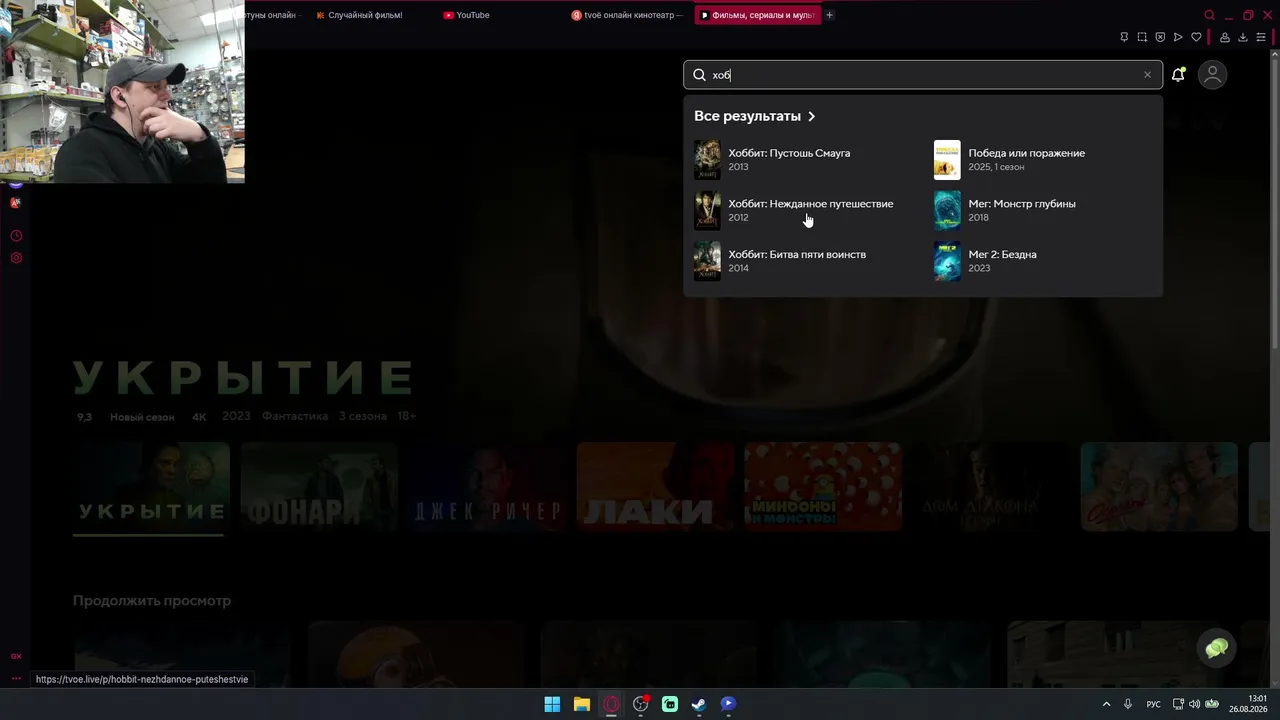Open the user profile avatar
1280x720 pixels.
pos(1212,75)
